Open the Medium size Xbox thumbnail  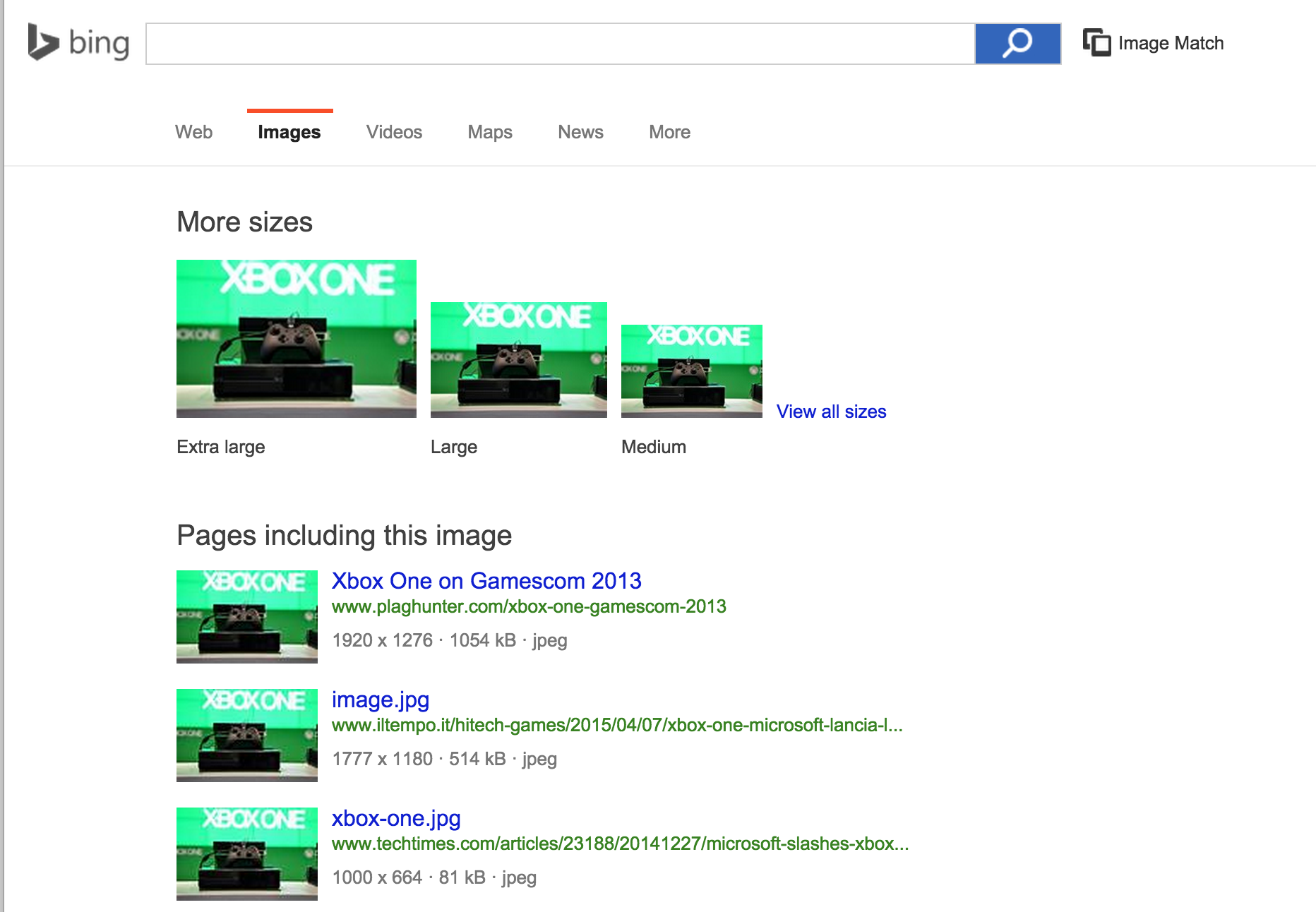(691, 371)
